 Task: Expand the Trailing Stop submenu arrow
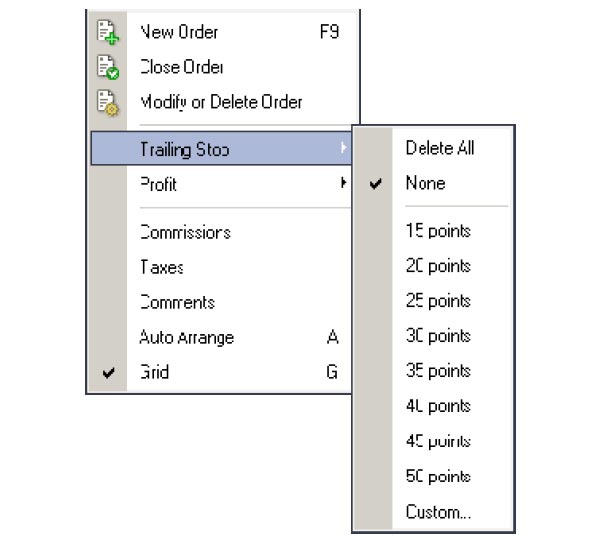tap(343, 149)
